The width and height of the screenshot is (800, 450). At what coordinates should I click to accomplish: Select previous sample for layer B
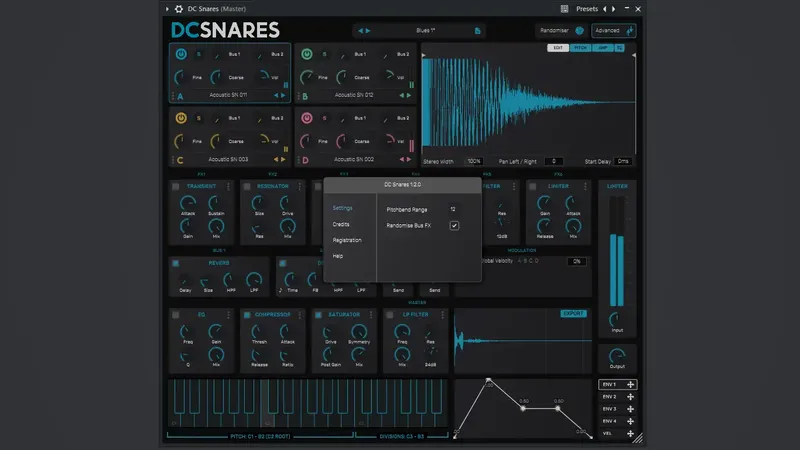tap(402, 95)
